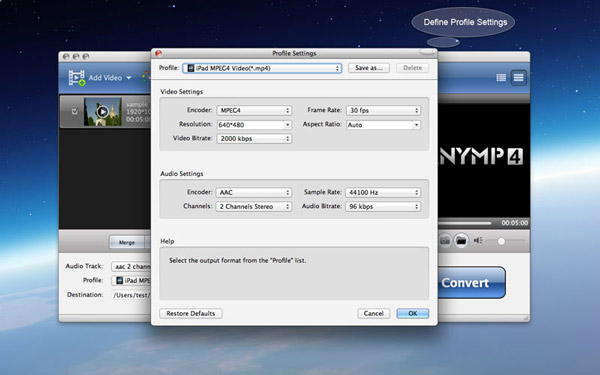Click the Cancel button
600x375 pixels.
(x=373, y=313)
